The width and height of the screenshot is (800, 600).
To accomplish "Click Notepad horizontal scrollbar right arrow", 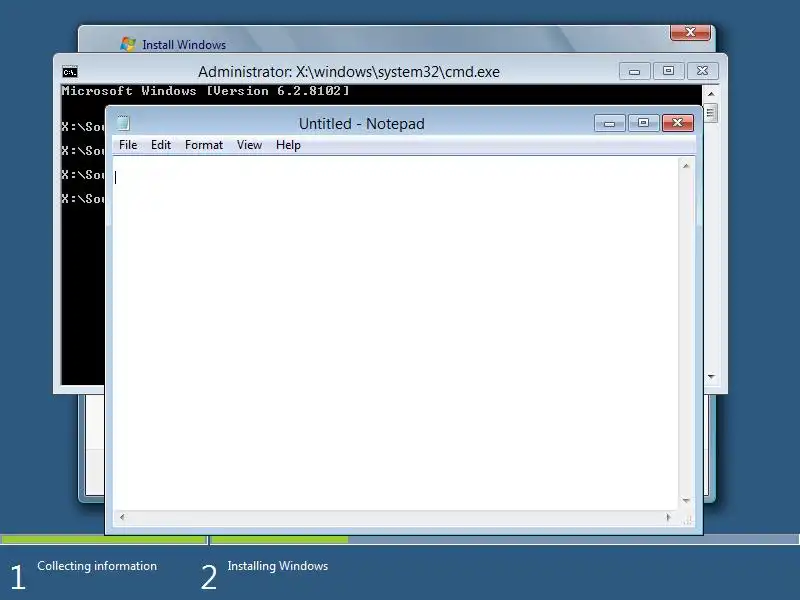I will tap(668, 517).
